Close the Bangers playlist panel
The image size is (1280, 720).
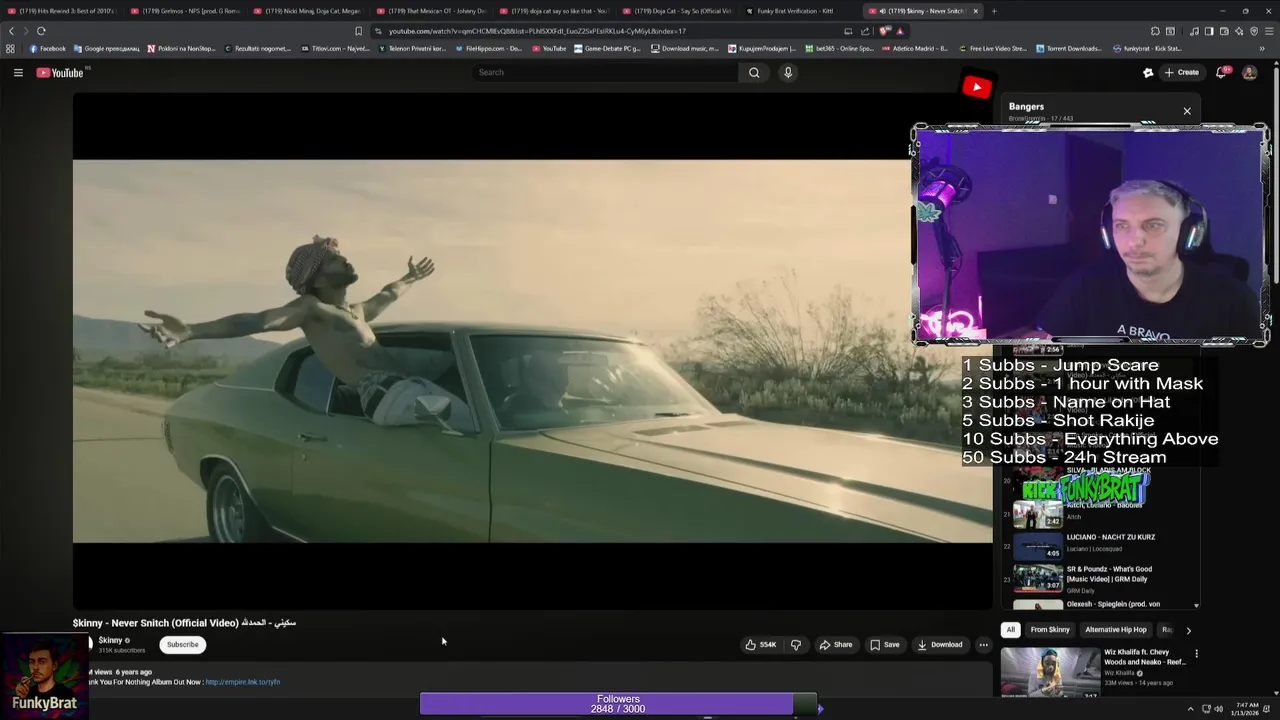pyautogui.click(x=1187, y=111)
